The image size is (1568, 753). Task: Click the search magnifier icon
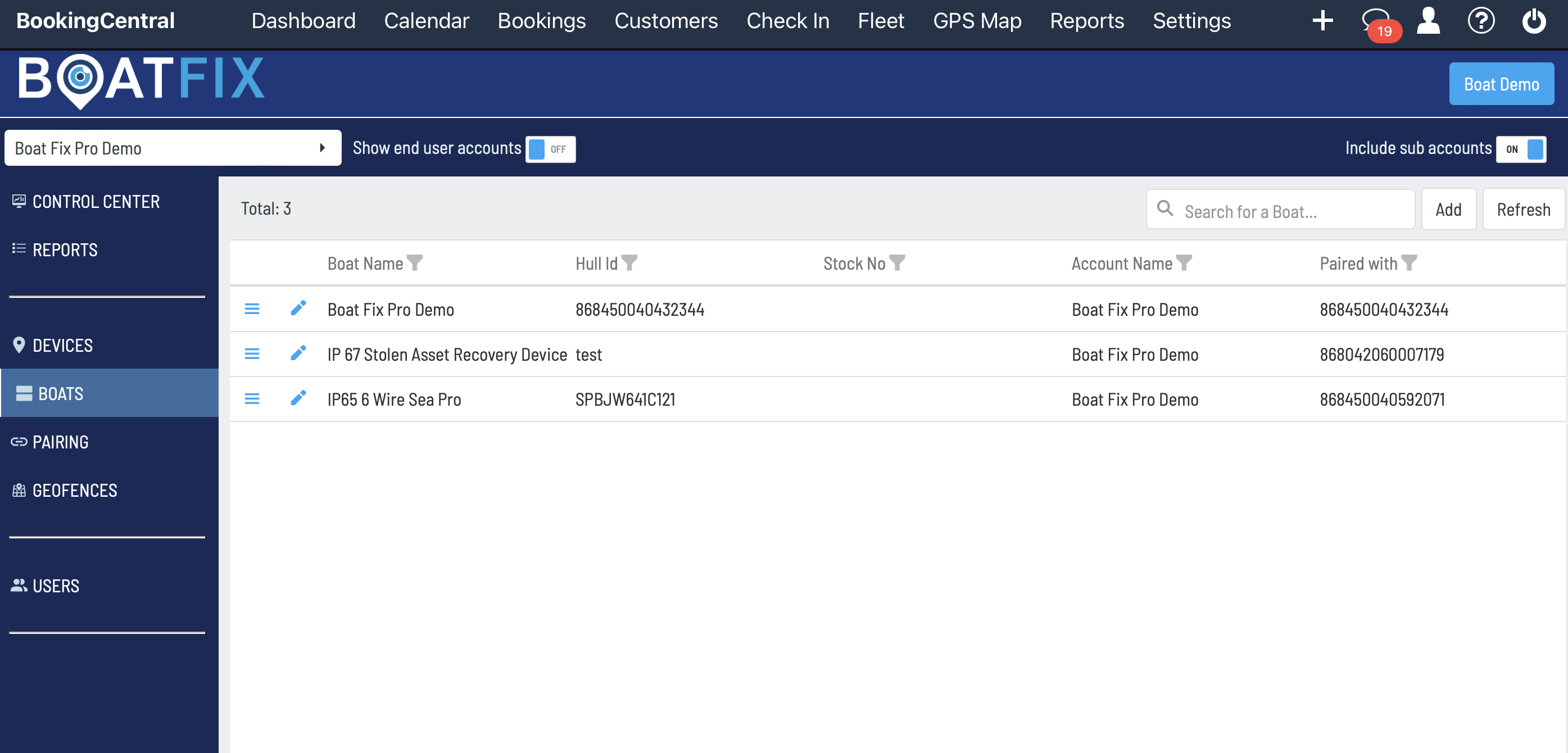click(1165, 208)
